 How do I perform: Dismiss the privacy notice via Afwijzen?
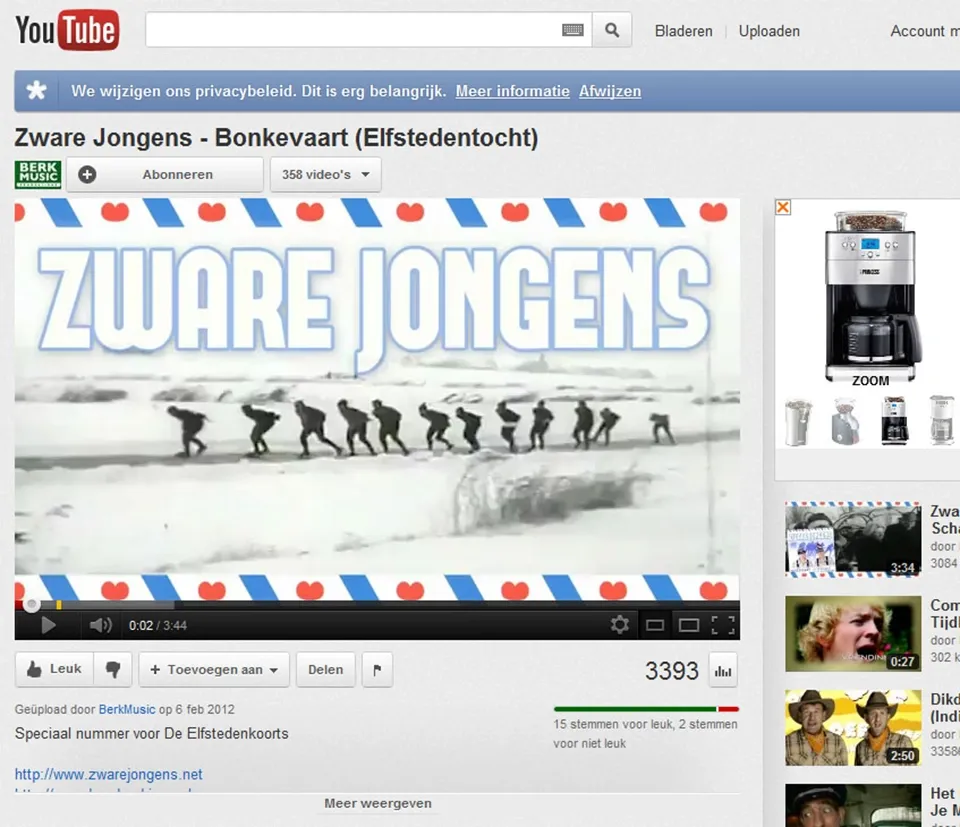(610, 91)
